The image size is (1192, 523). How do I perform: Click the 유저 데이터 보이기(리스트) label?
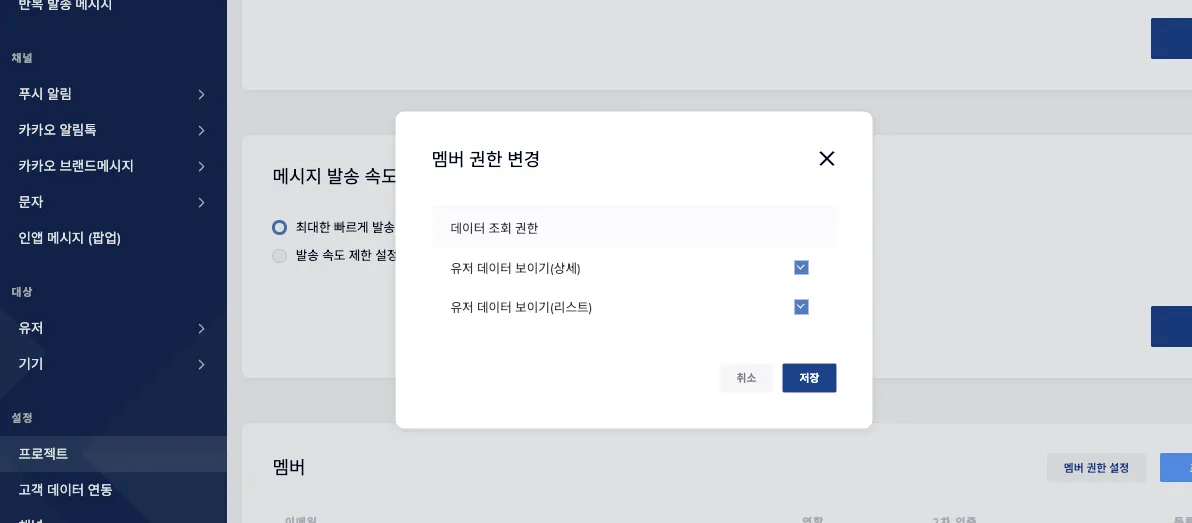click(521, 307)
